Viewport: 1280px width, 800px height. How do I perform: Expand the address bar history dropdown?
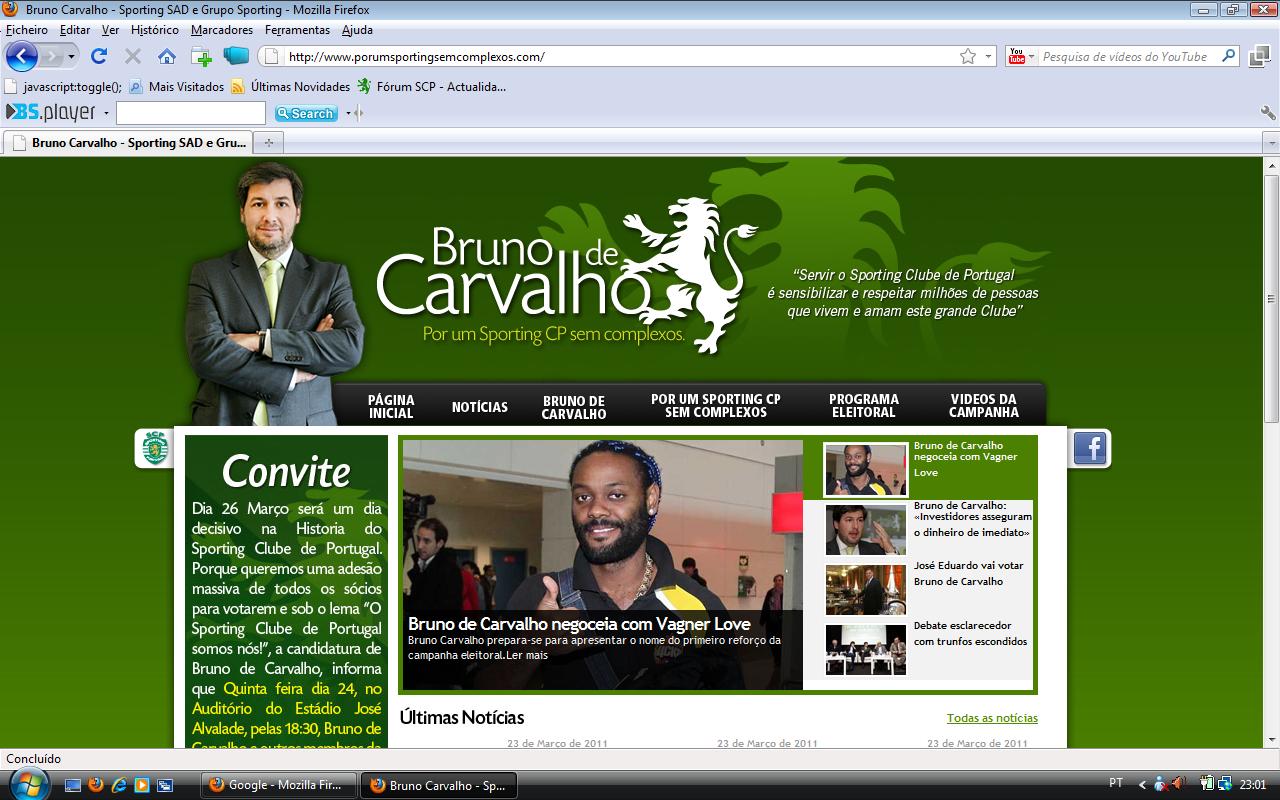[988, 57]
